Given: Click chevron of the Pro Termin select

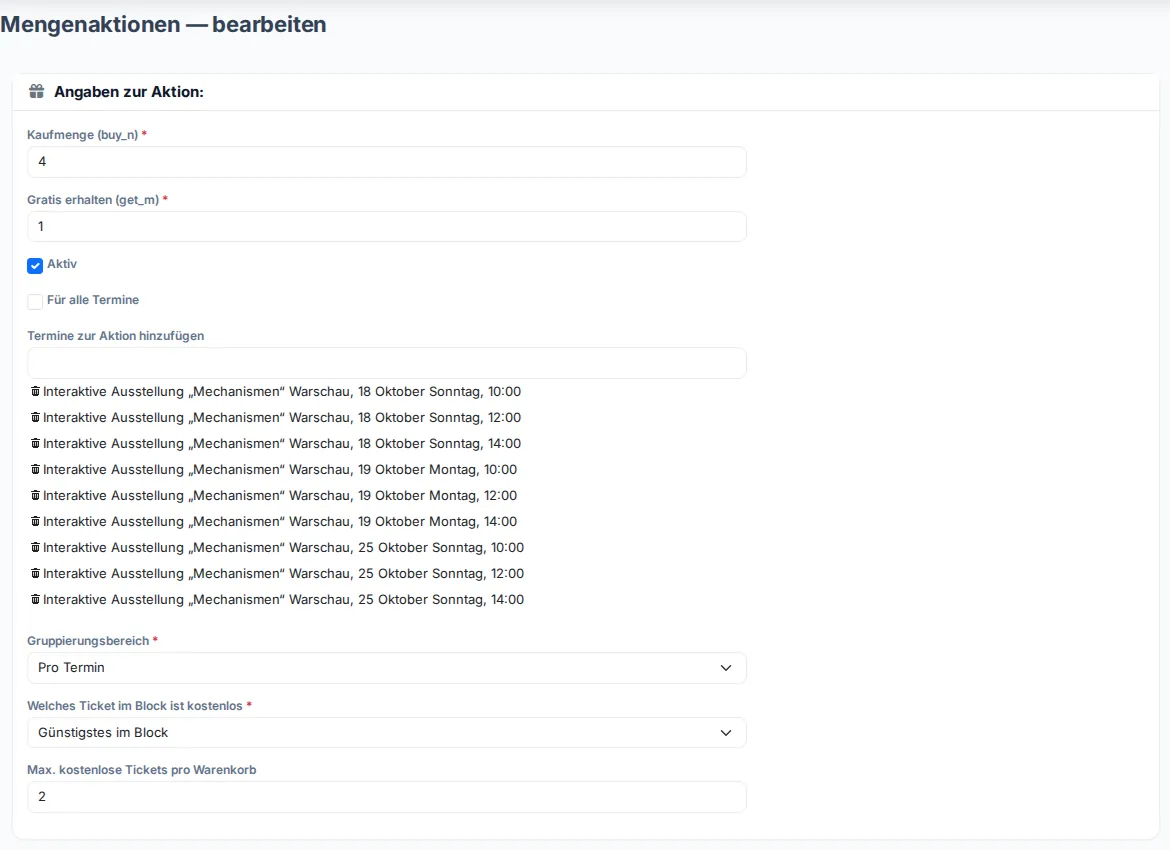Looking at the screenshot, I should (x=726, y=668).
